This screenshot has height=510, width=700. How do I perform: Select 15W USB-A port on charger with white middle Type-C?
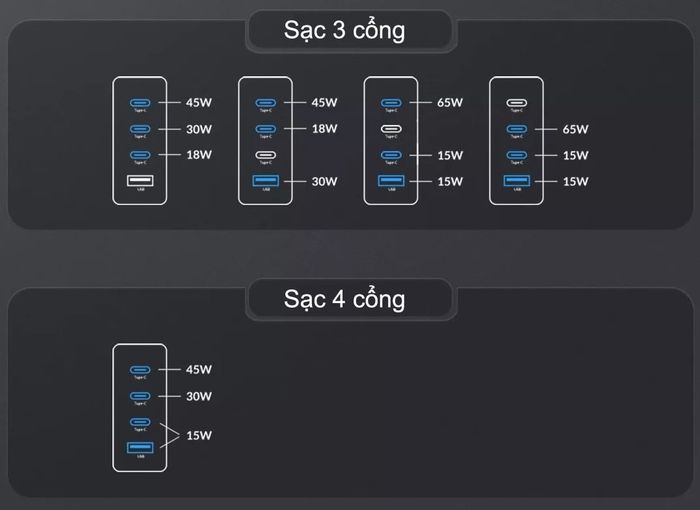[x=391, y=180]
